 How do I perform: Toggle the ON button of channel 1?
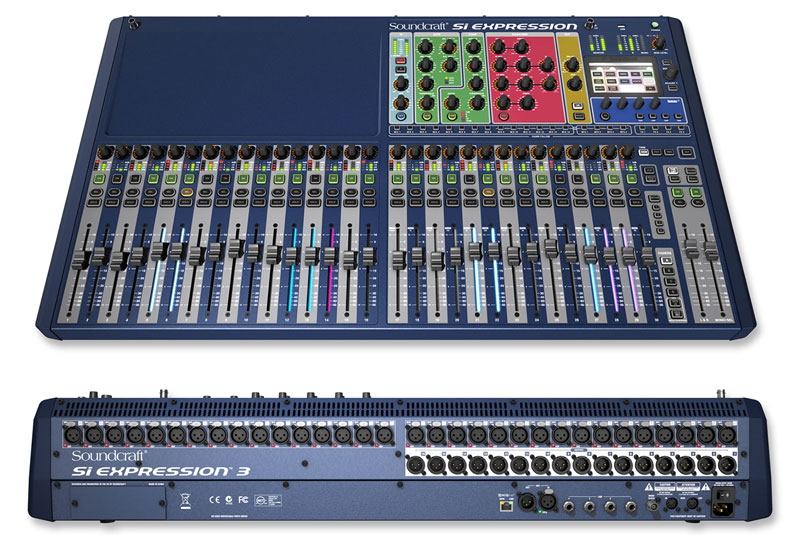(99, 179)
